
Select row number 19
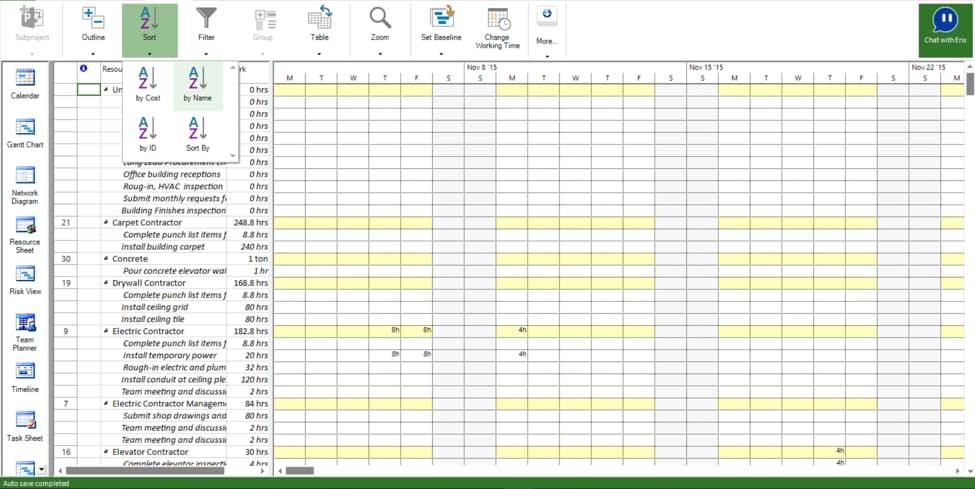click(x=65, y=283)
